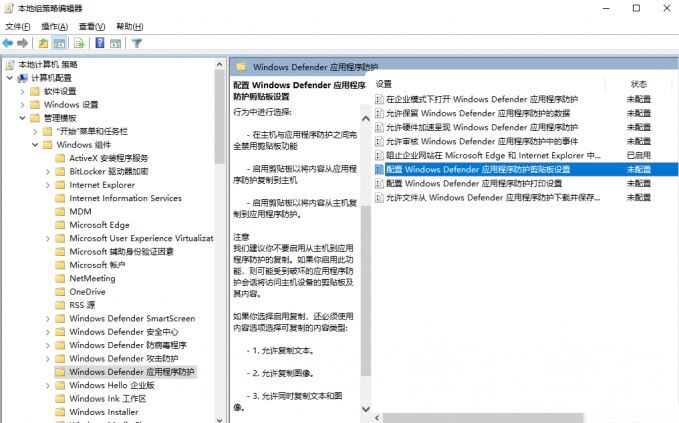Collapse the 计算机配置 node

(x=10, y=78)
